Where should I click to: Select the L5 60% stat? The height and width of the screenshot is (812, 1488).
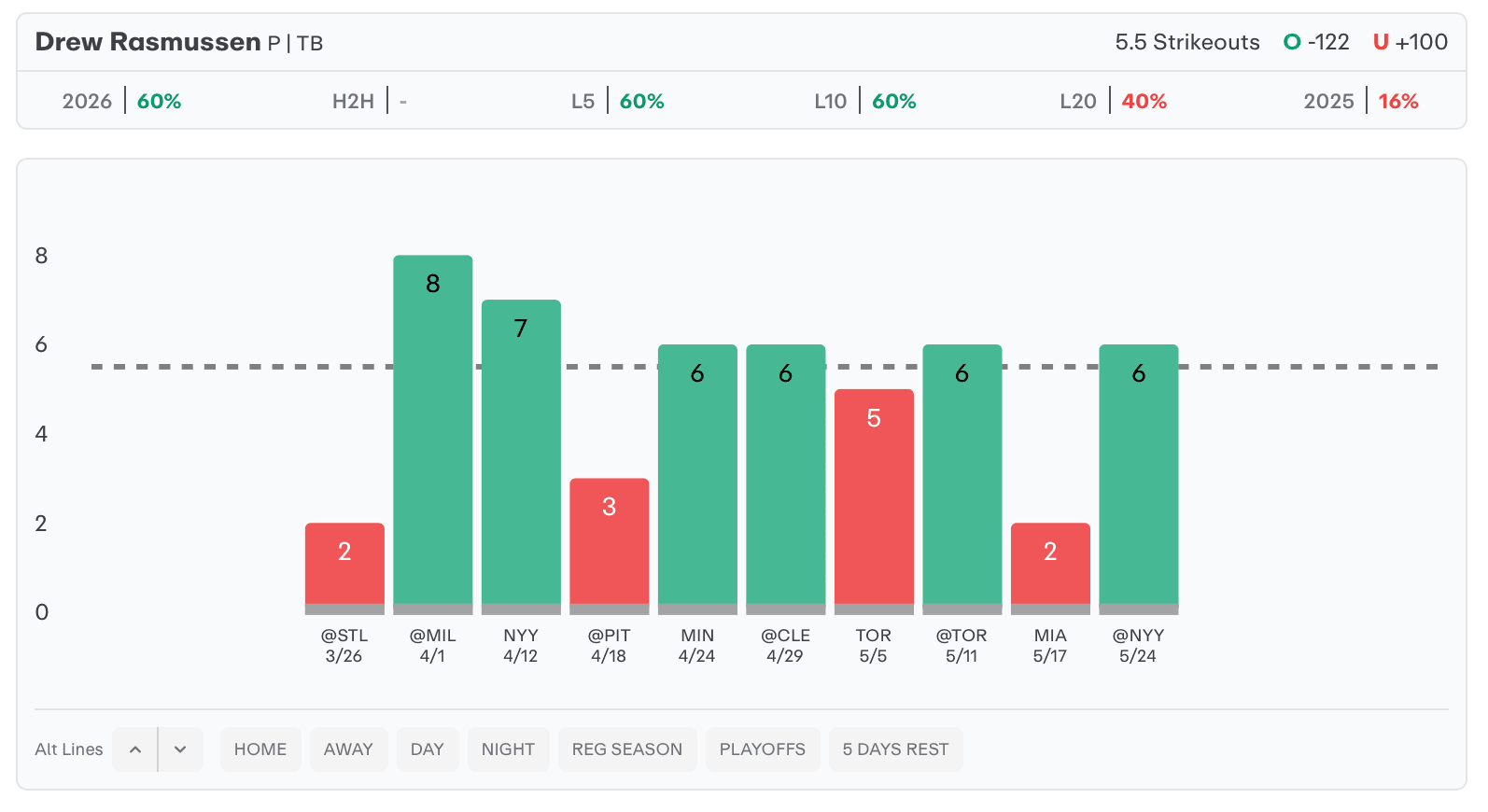618,101
